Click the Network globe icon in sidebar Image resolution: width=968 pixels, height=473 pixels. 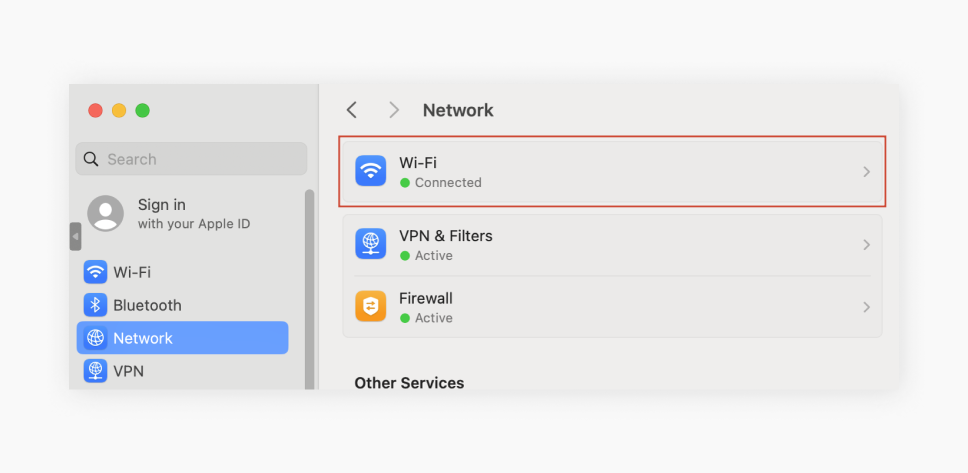[x=95, y=338]
